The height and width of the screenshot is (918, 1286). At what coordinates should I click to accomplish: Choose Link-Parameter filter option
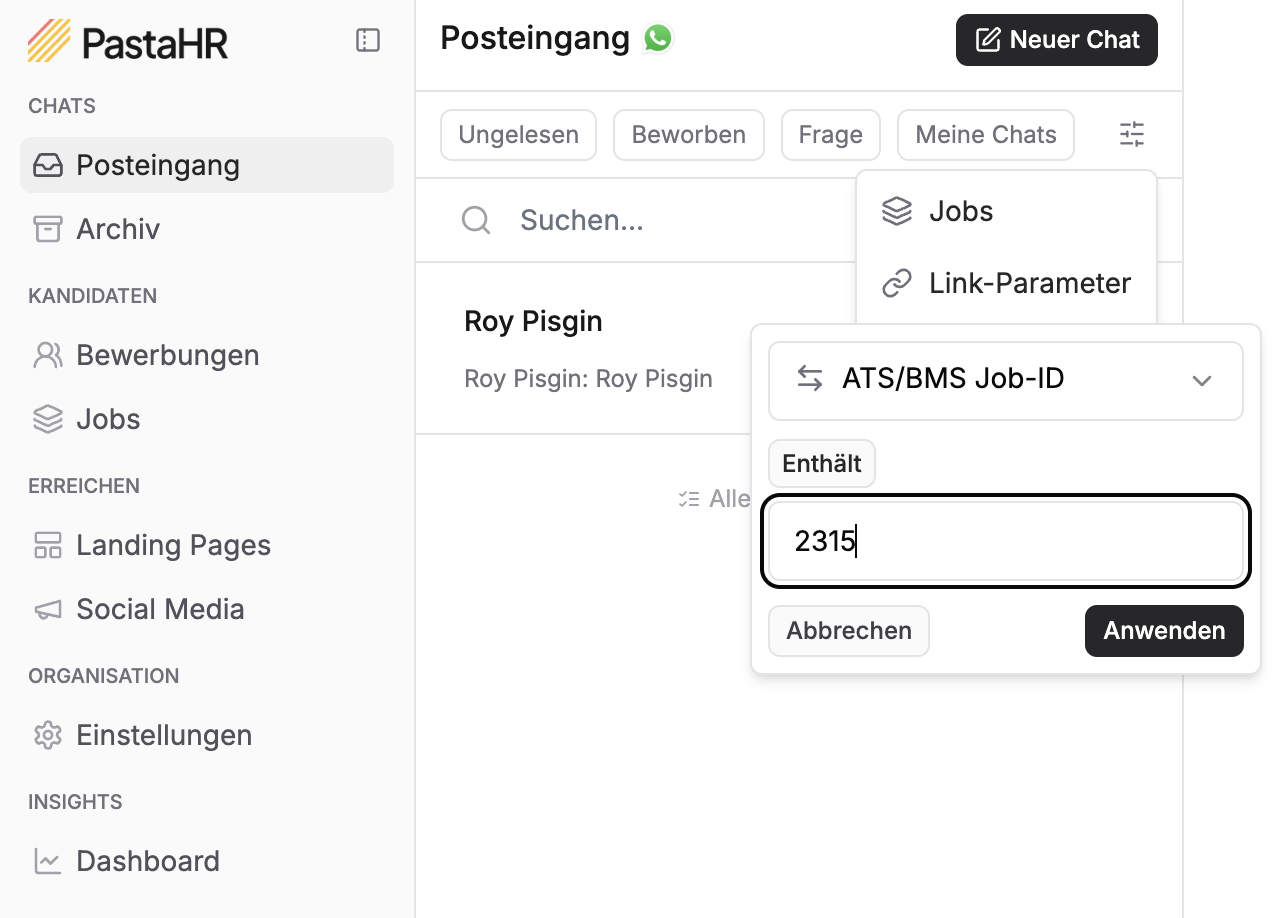[x=1029, y=283]
